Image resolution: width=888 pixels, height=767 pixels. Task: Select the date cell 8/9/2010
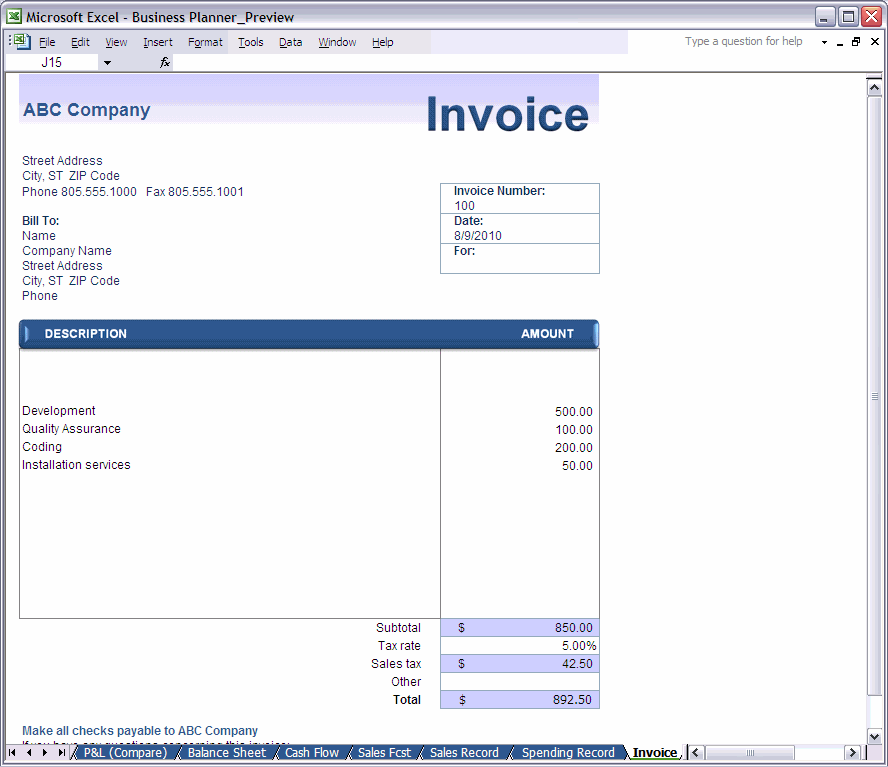[x=477, y=236]
